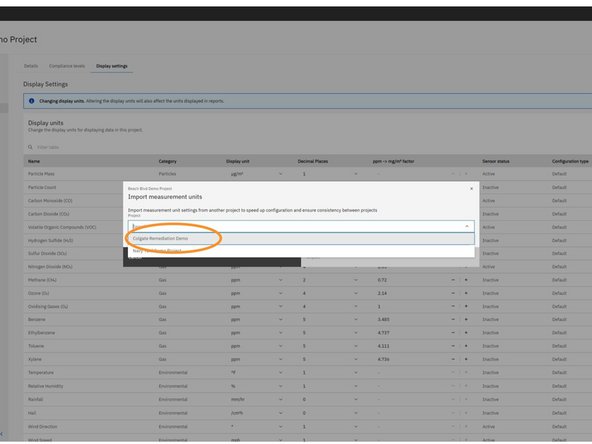Open Benzene display unit dropdown

click(280, 320)
